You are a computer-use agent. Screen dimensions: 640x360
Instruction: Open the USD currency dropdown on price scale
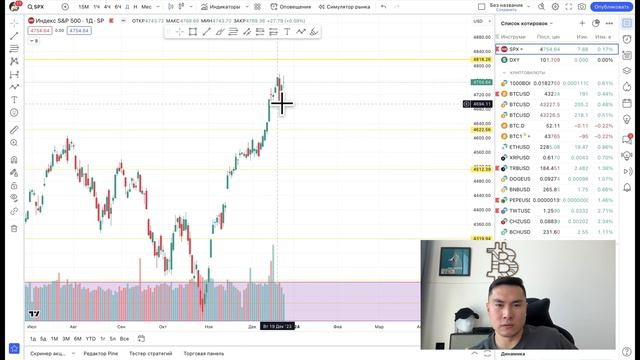pyautogui.click(x=482, y=21)
